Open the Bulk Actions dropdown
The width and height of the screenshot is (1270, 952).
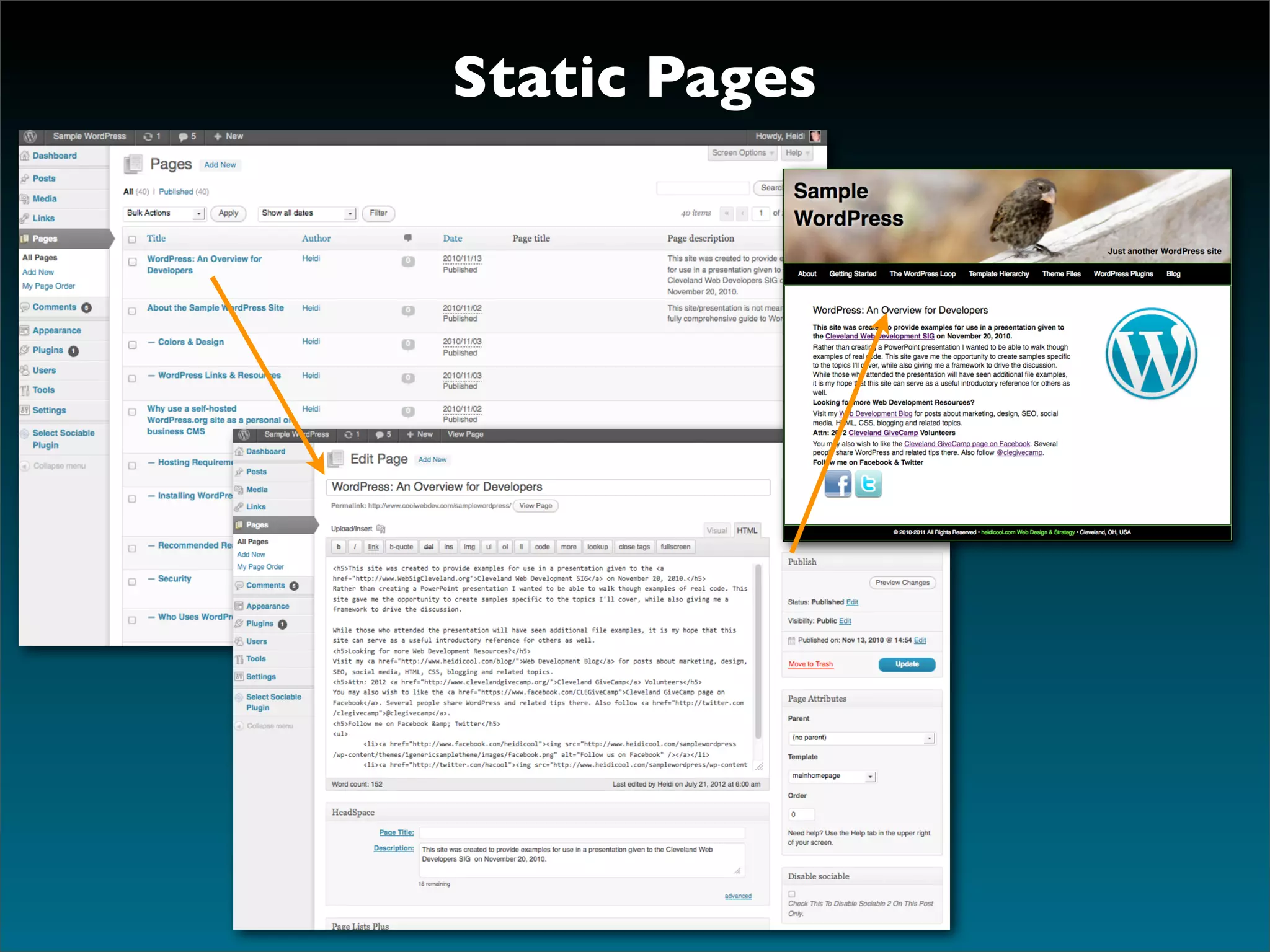[x=164, y=213]
